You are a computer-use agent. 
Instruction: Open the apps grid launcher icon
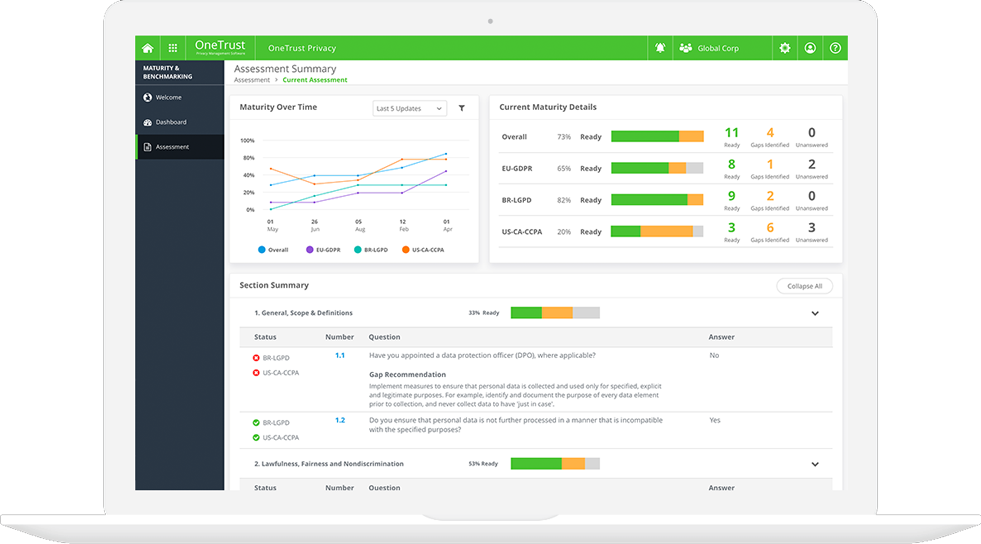(x=173, y=48)
